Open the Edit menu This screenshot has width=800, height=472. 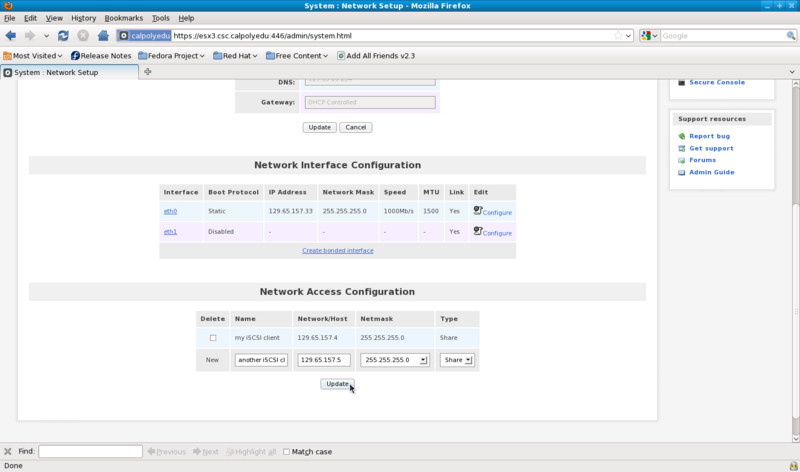coord(31,18)
